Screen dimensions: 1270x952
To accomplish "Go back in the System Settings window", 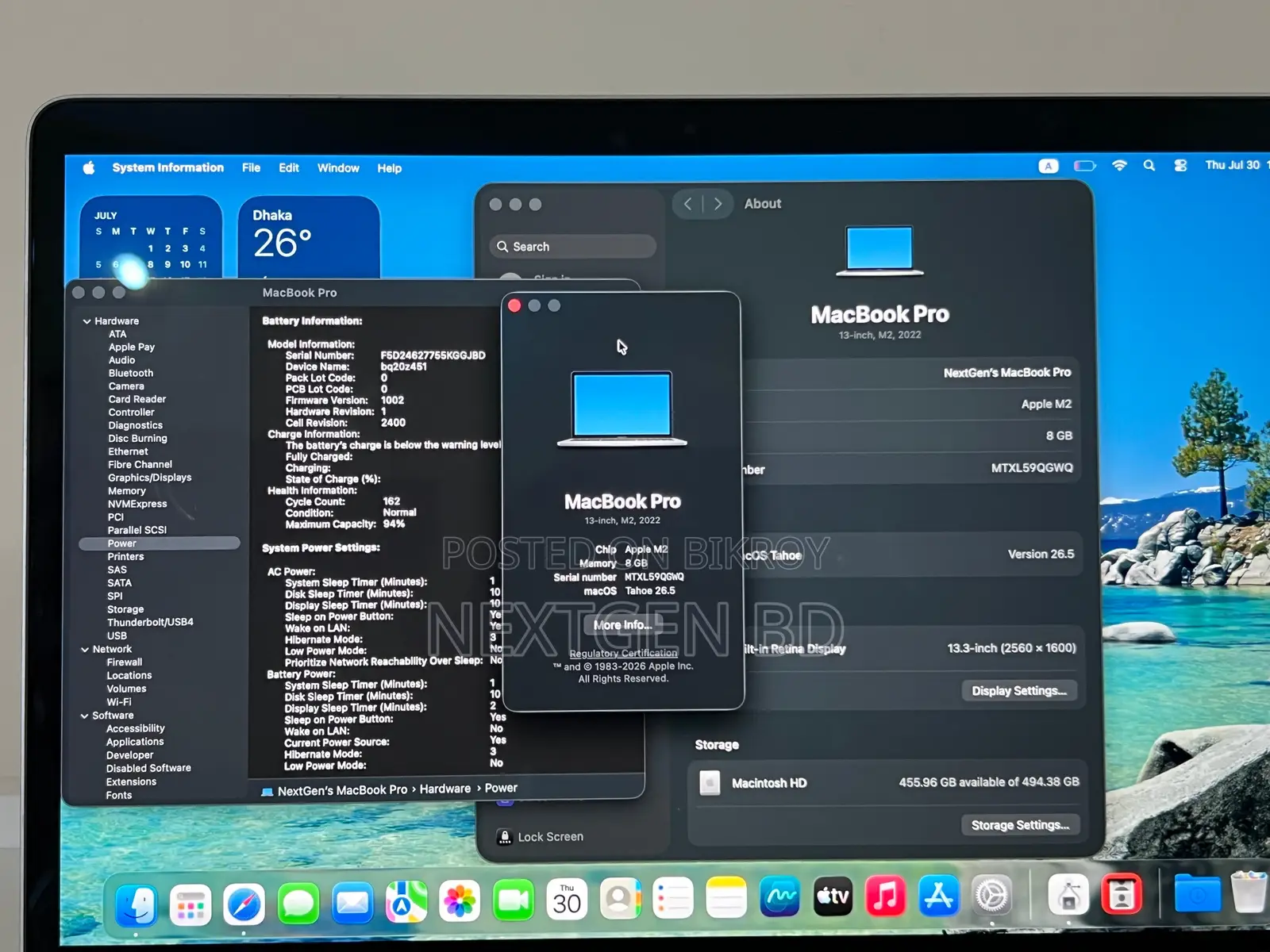I will click(688, 204).
